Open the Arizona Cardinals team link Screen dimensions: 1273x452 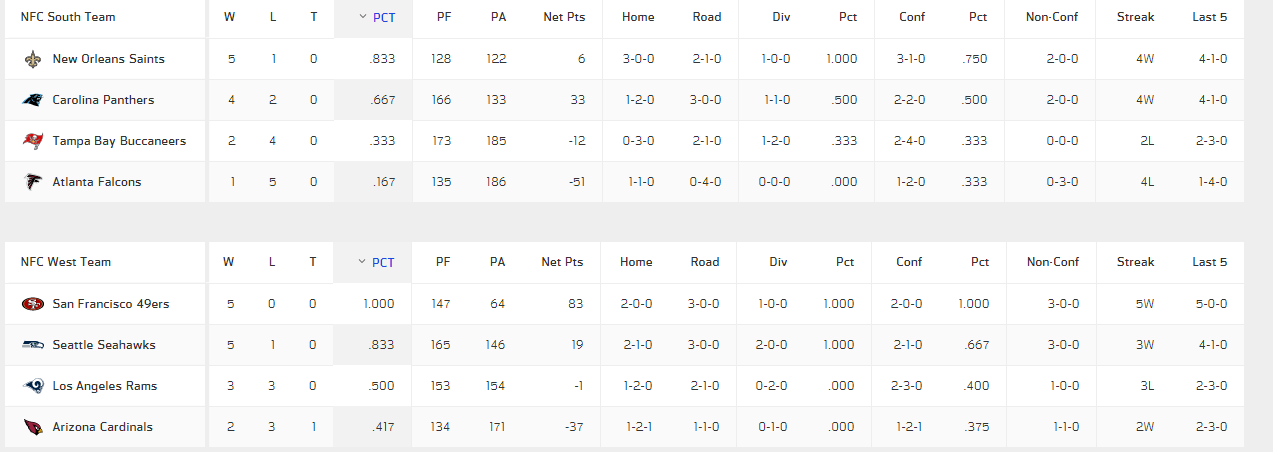tap(103, 427)
